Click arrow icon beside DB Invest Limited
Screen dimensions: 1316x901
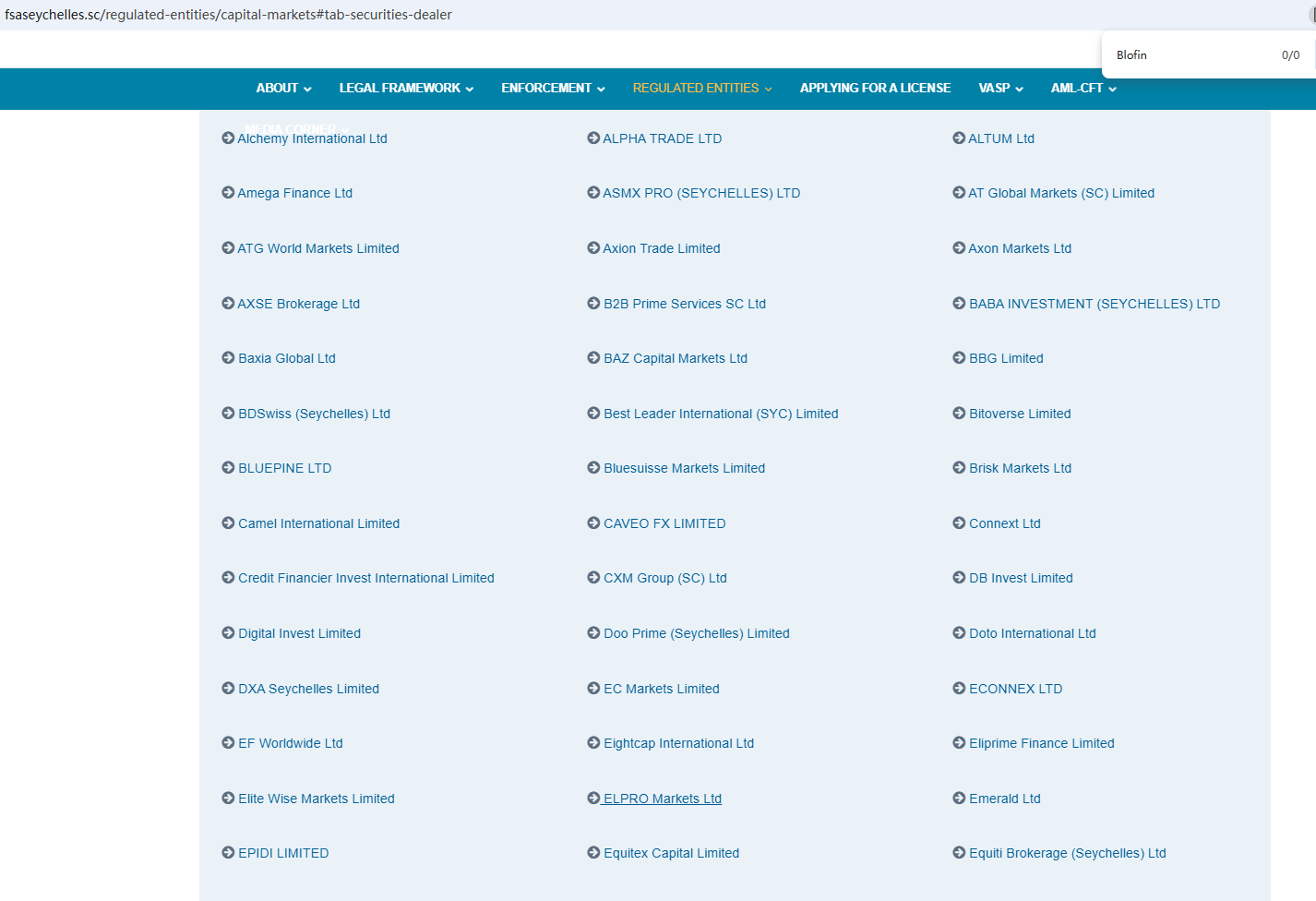(959, 577)
